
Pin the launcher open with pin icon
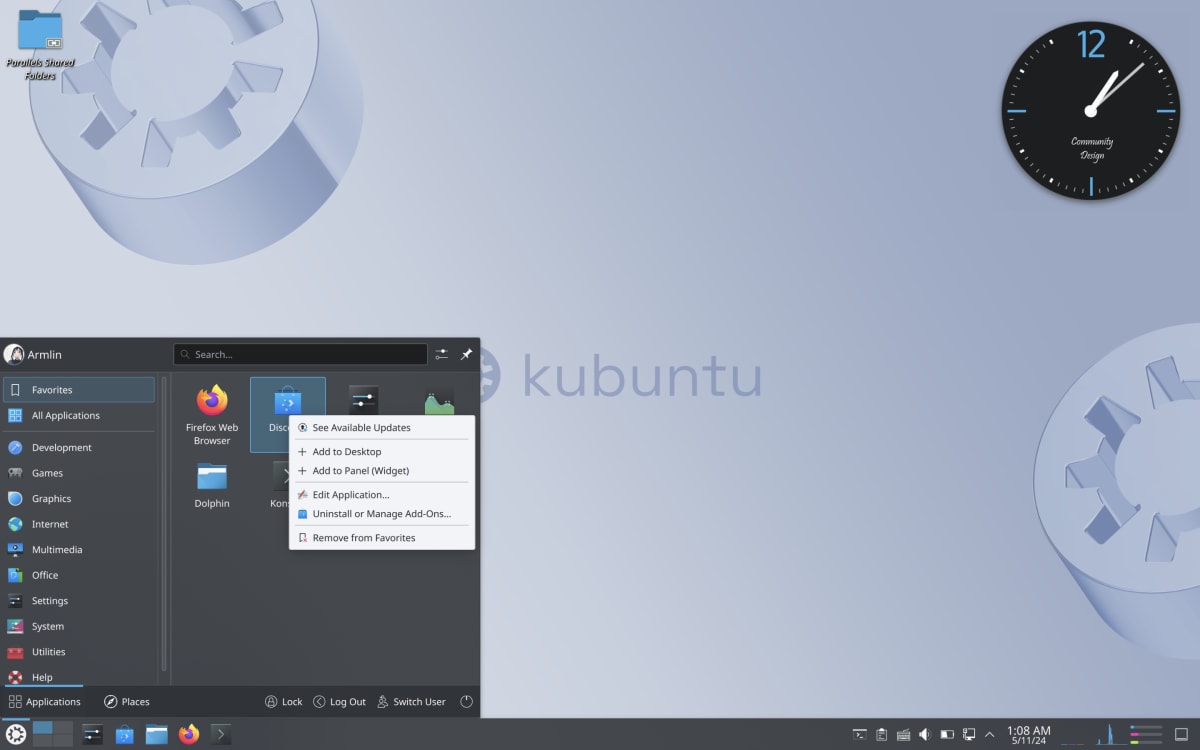coord(466,354)
